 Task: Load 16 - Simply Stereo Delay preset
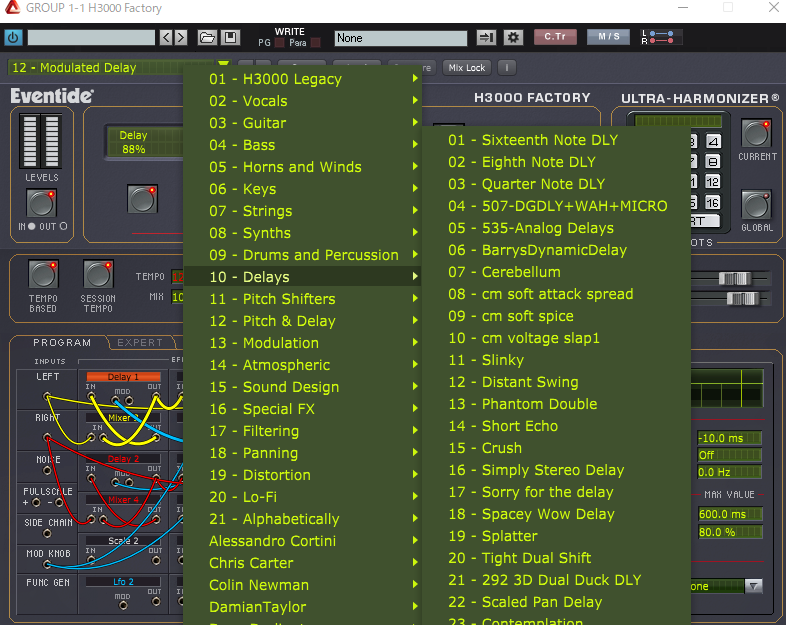click(556, 470)
